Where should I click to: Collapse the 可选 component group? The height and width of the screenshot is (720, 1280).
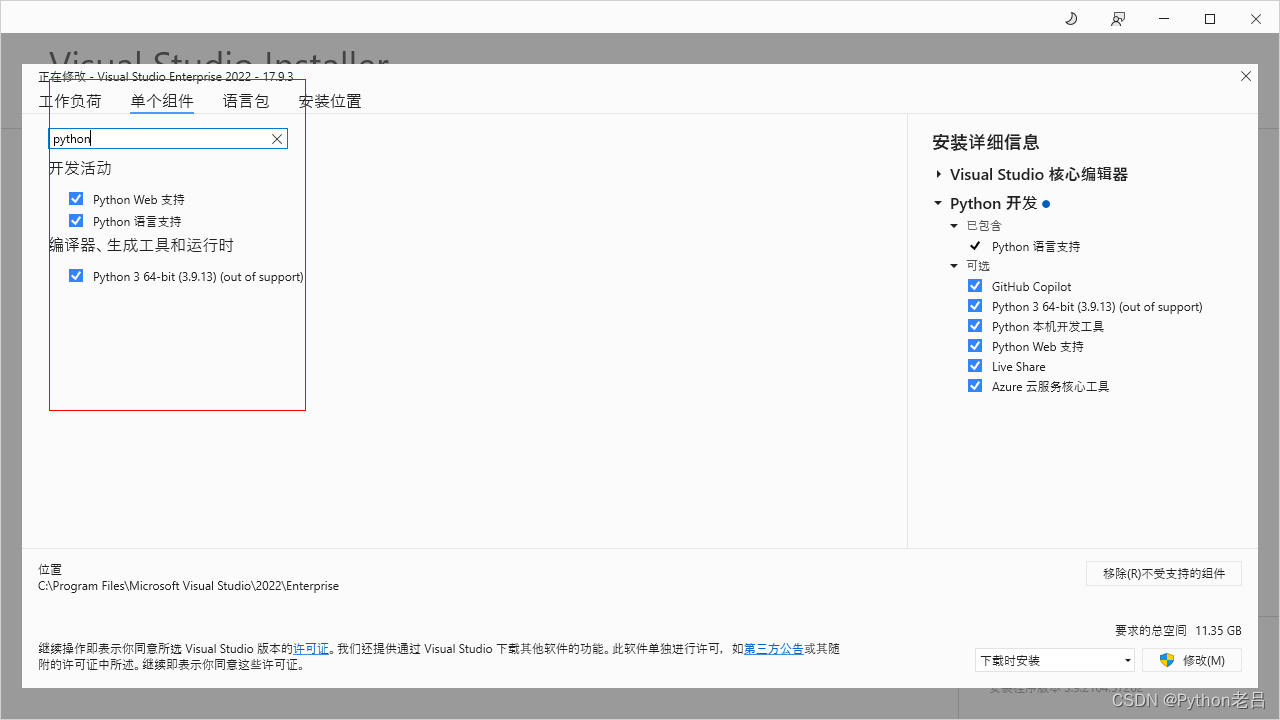coord(954,265)
